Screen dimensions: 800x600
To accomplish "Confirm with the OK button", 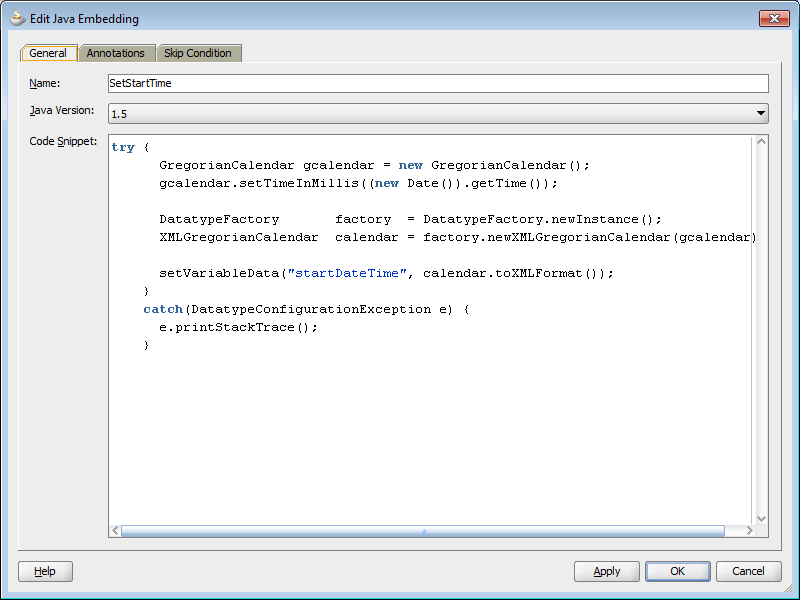I will 678,571.
